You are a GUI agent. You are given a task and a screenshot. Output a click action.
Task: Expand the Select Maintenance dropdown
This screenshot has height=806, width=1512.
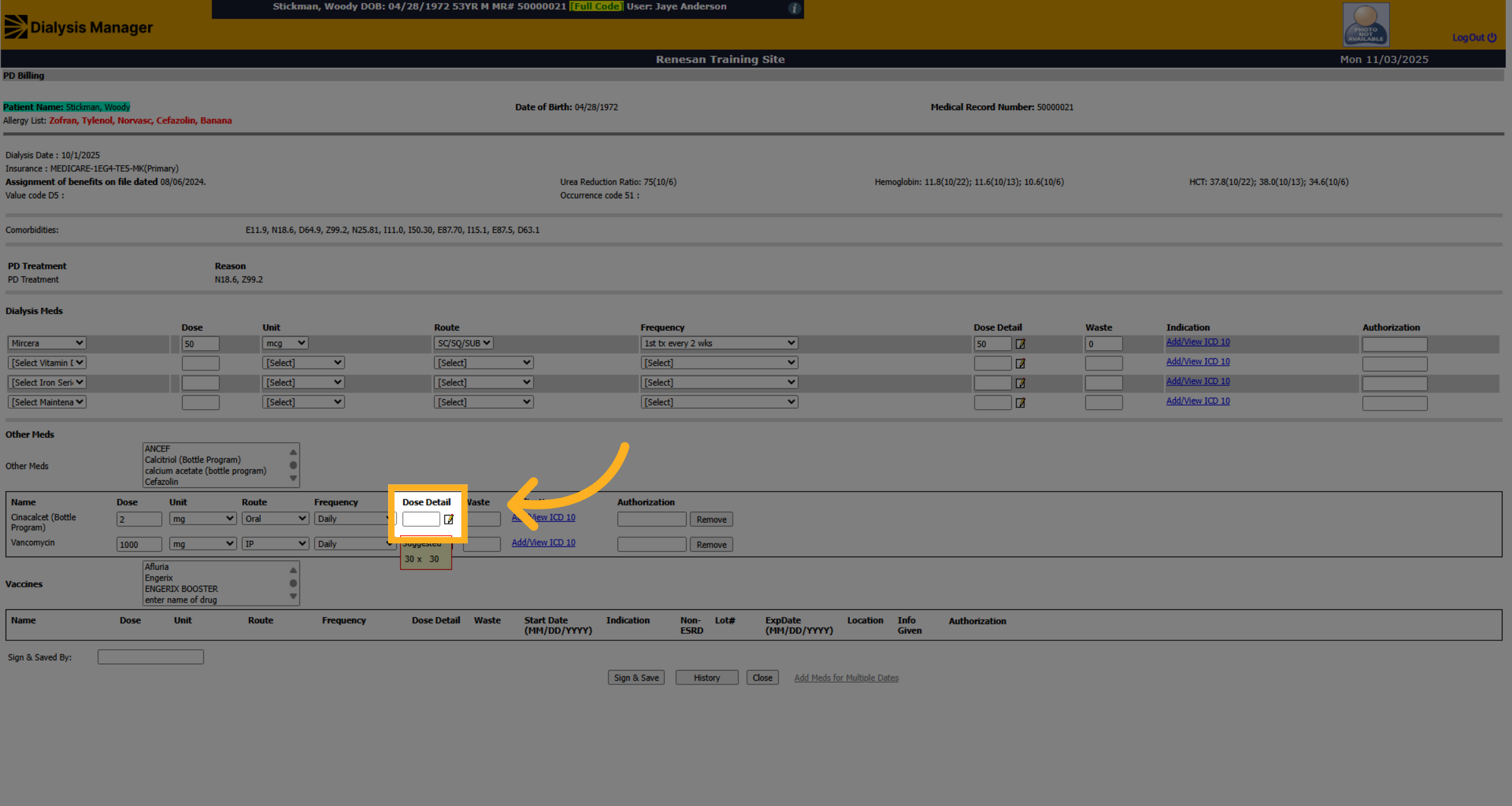click(47, 402)
